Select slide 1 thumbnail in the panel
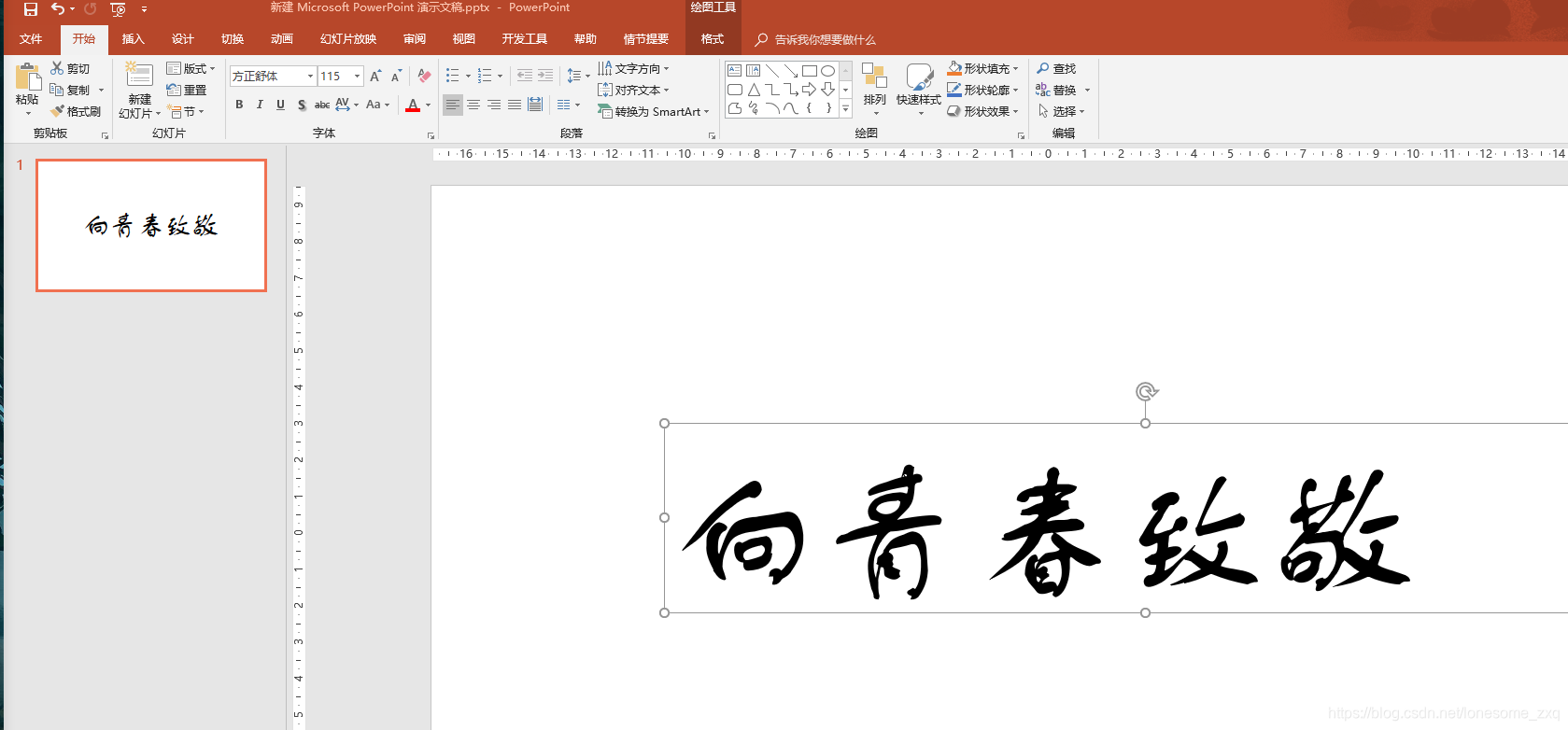 coord(151,225)
